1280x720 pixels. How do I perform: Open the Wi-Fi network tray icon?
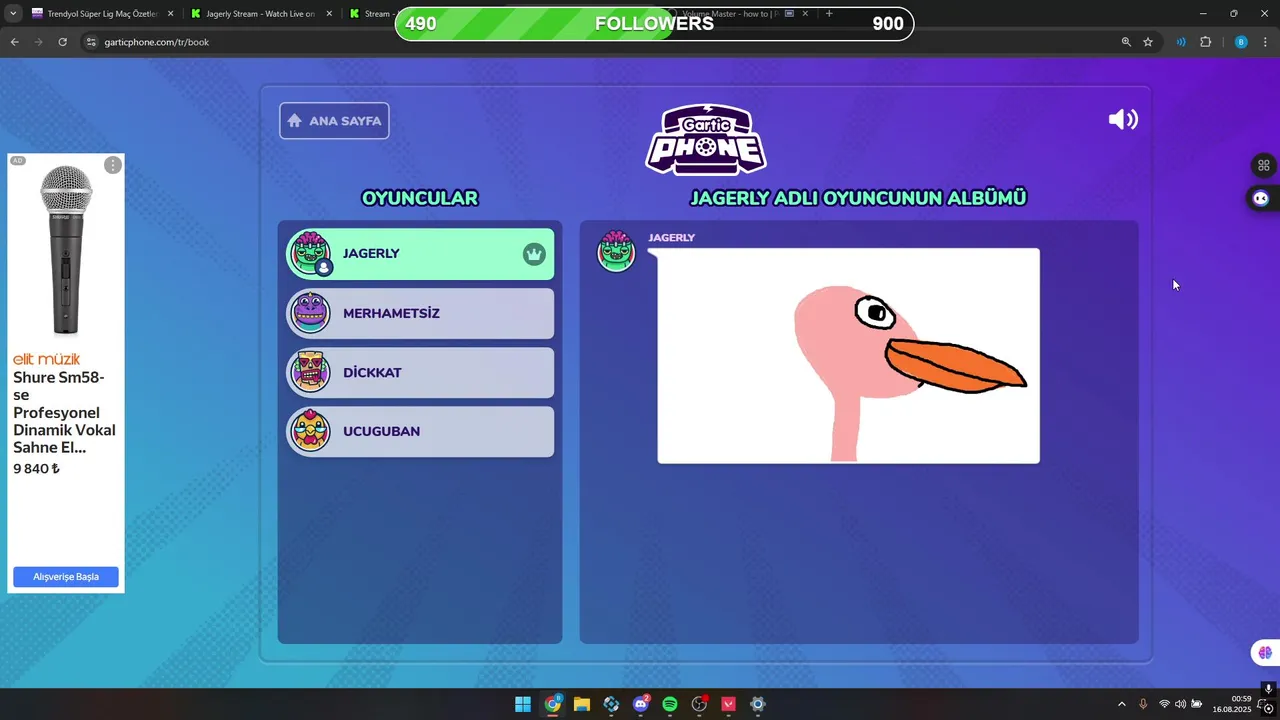click(x=1164, y=704)
